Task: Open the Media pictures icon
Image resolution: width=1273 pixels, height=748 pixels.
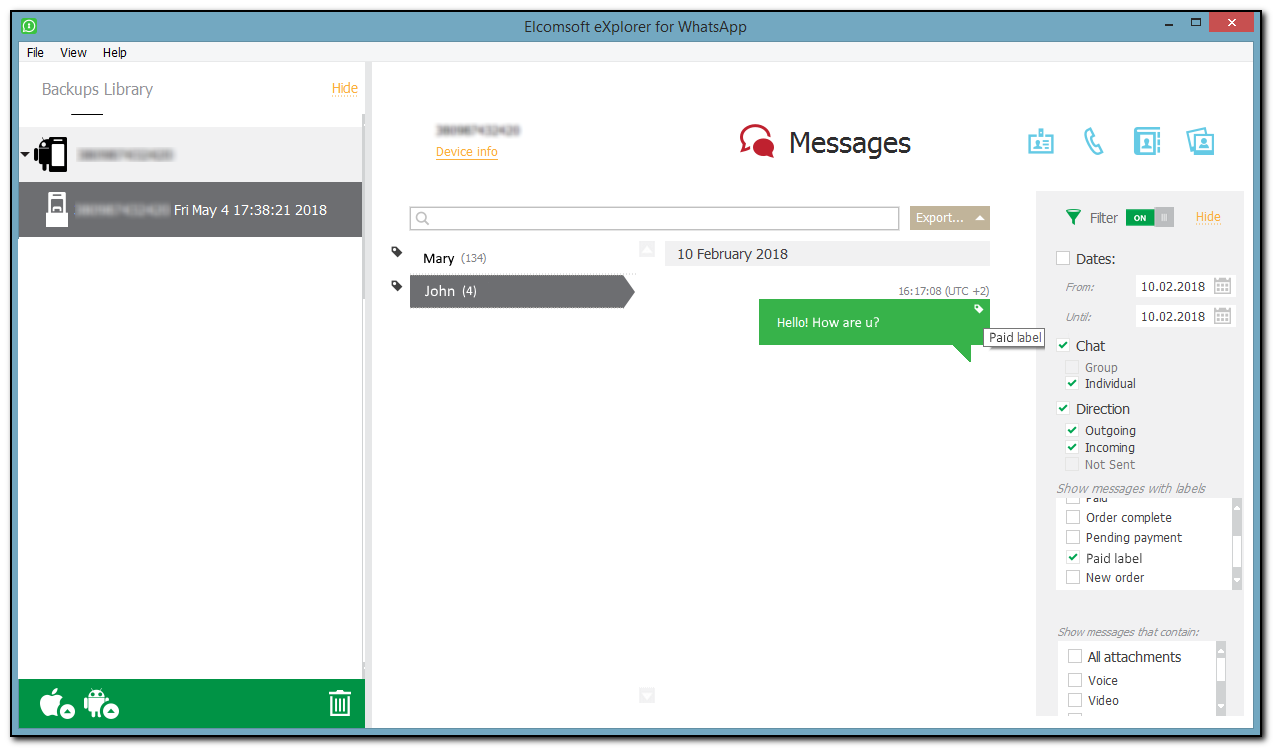Action: (x=1200, y=142)
